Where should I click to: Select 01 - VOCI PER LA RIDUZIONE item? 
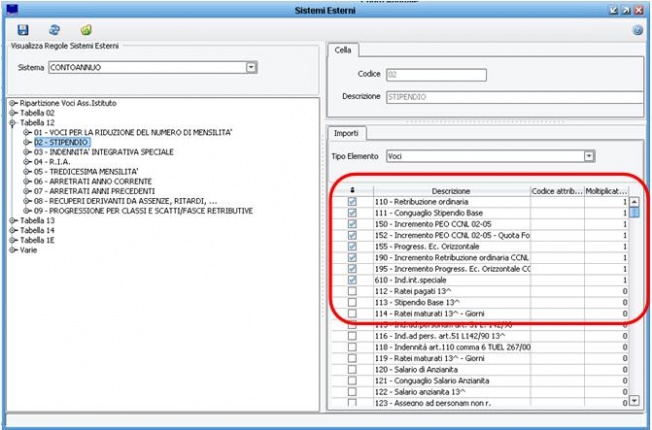pyautogui.click(x=133, y=133)
